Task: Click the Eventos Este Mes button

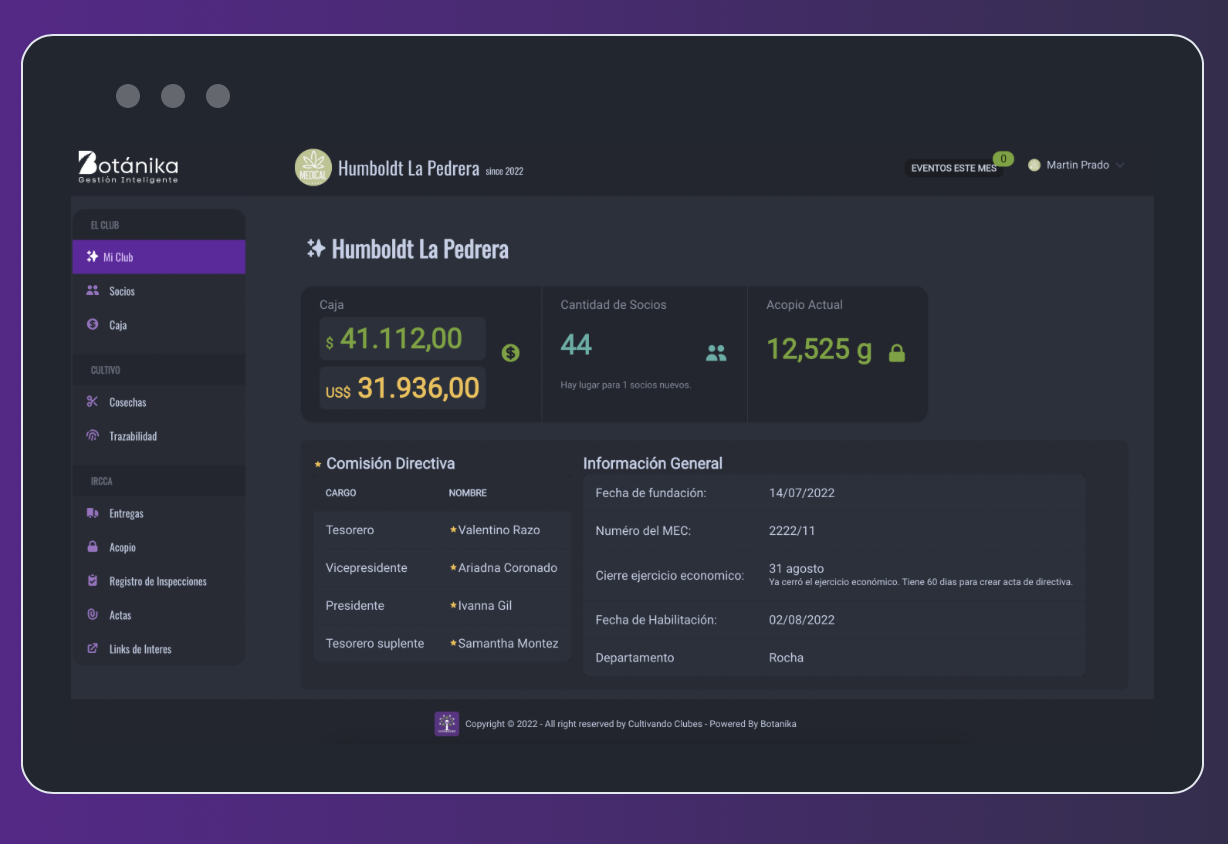Action: tap(954, 168)
